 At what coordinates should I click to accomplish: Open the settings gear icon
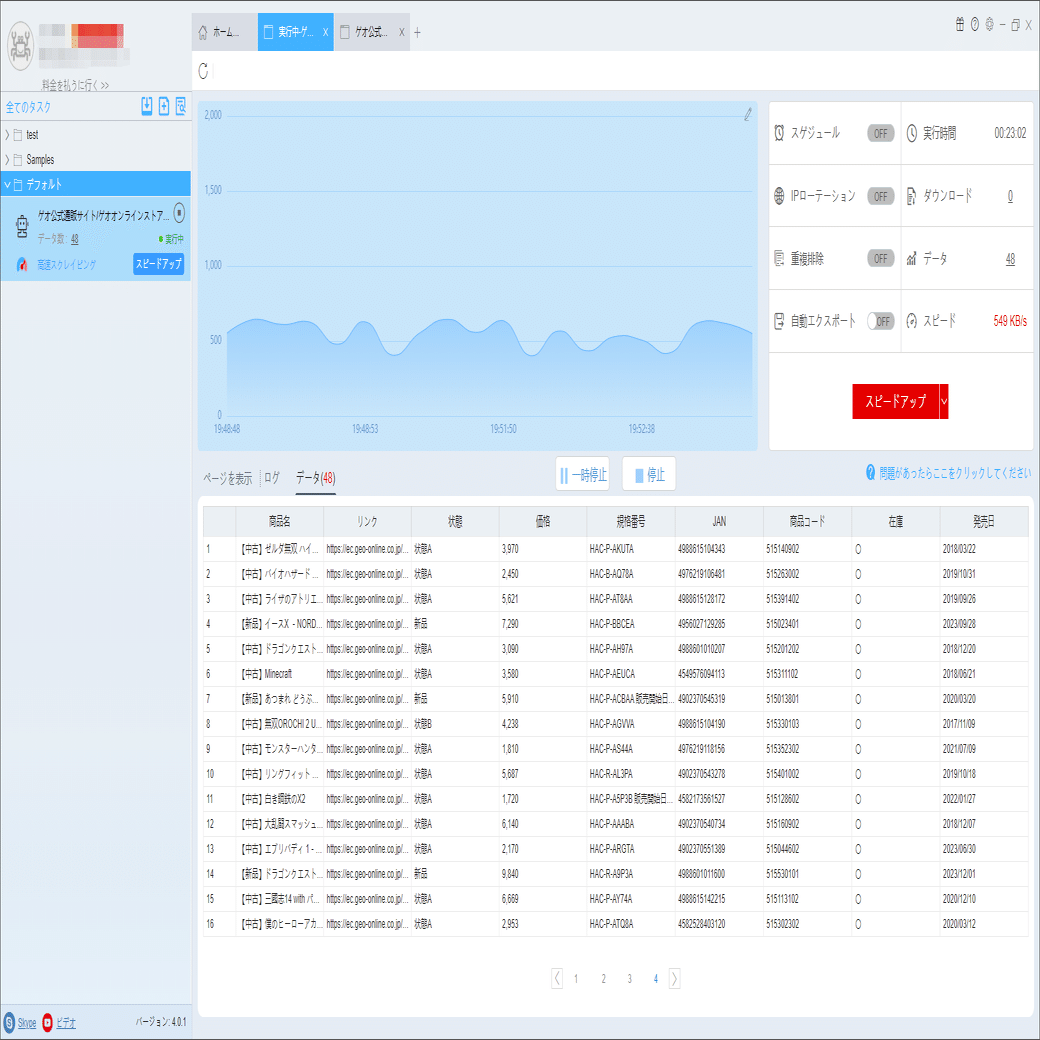click(989, 25)
